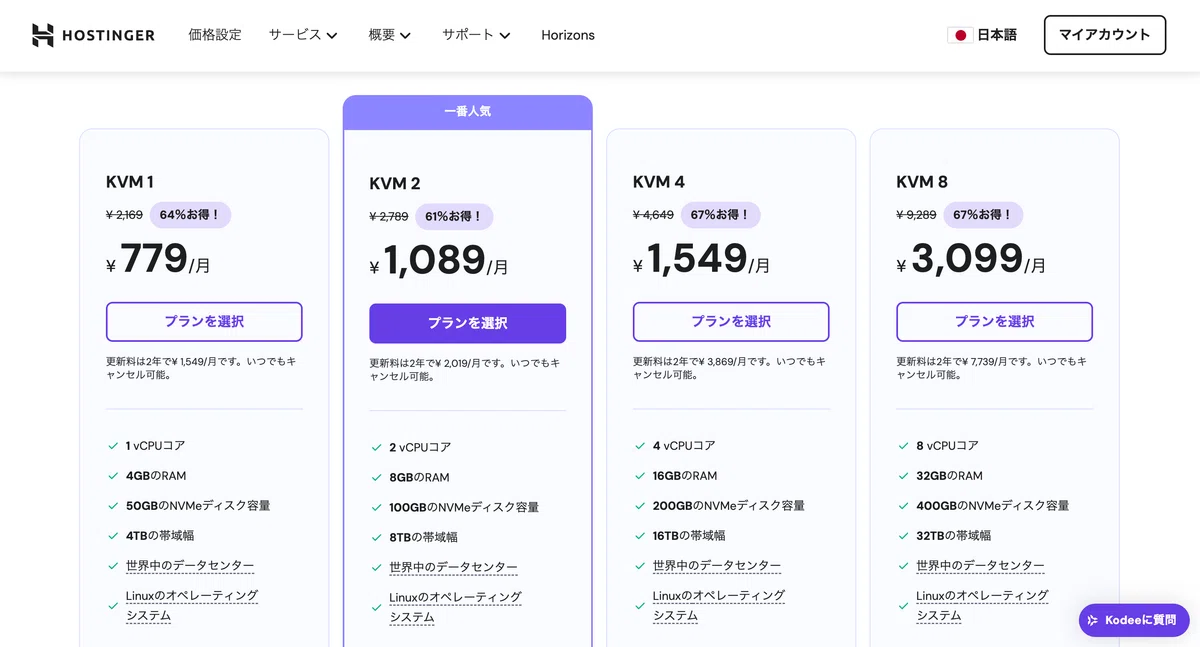Click the checkmark beside 200GBのNVMeディスク容量
The height and width of the screenshot is (647, 1200).
click(x=640, y=506)
